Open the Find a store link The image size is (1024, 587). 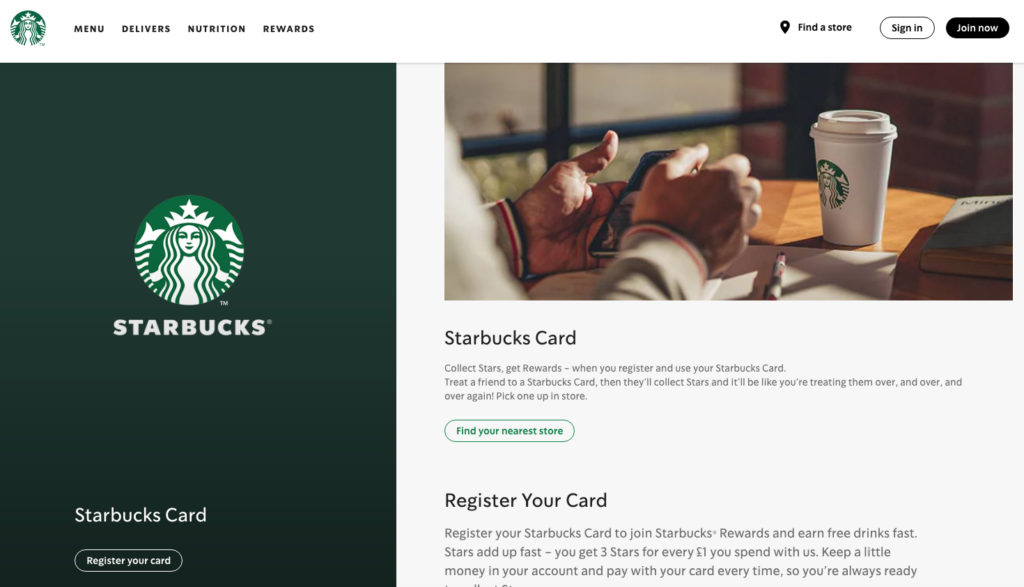(824, 27)
